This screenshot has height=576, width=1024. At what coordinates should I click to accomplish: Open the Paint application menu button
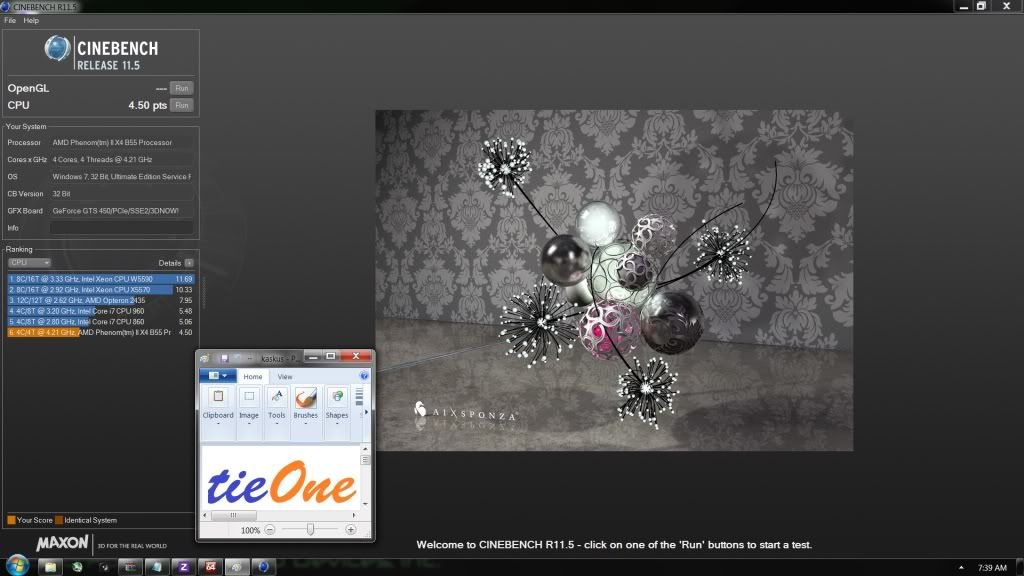click(217, 376)
